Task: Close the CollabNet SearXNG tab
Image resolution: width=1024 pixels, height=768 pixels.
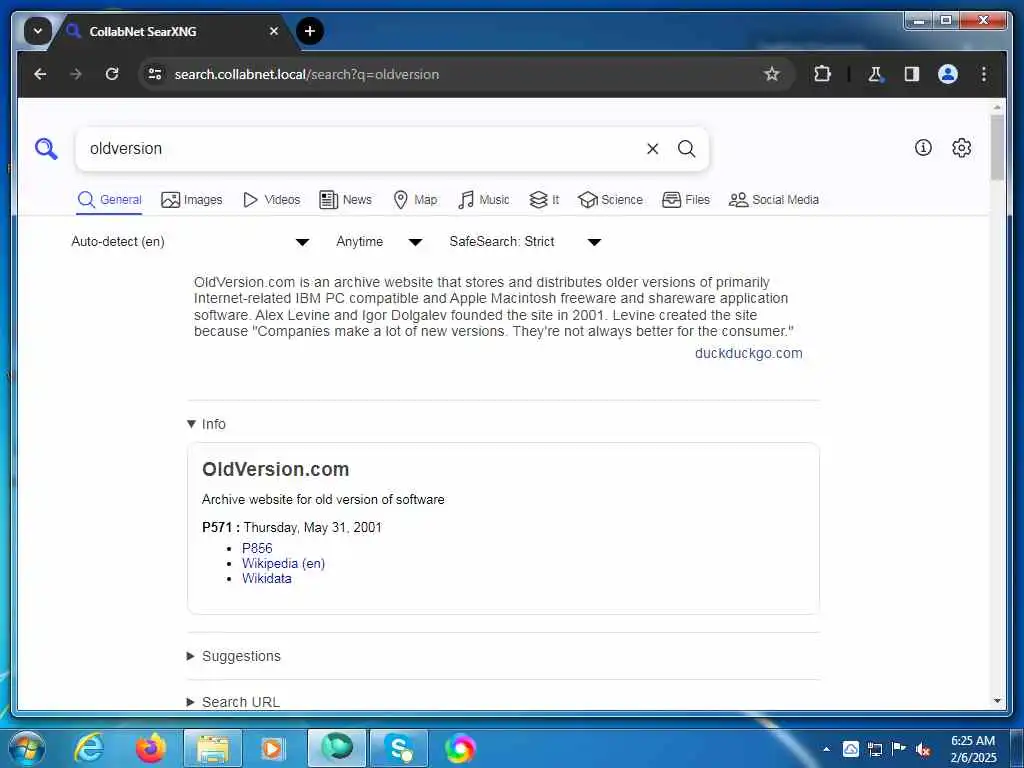Action: [274, 31]
